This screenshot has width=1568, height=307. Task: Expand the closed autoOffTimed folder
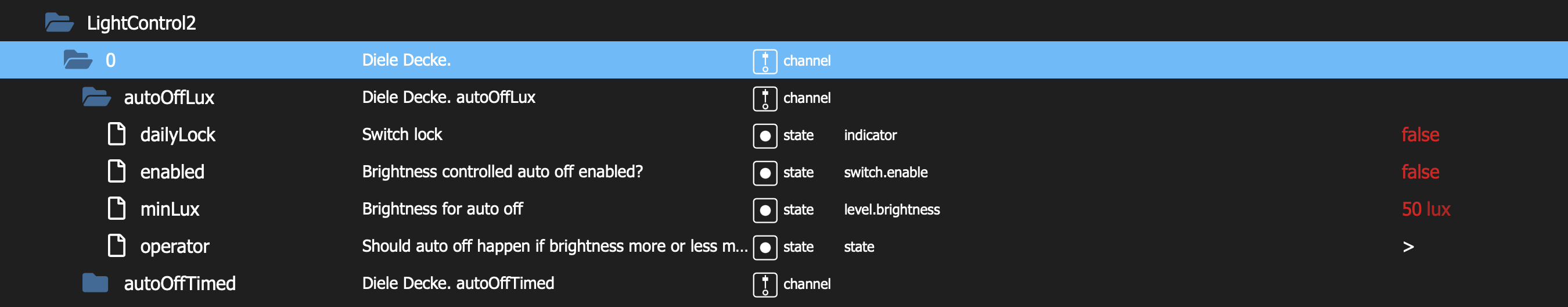[95, 283]
